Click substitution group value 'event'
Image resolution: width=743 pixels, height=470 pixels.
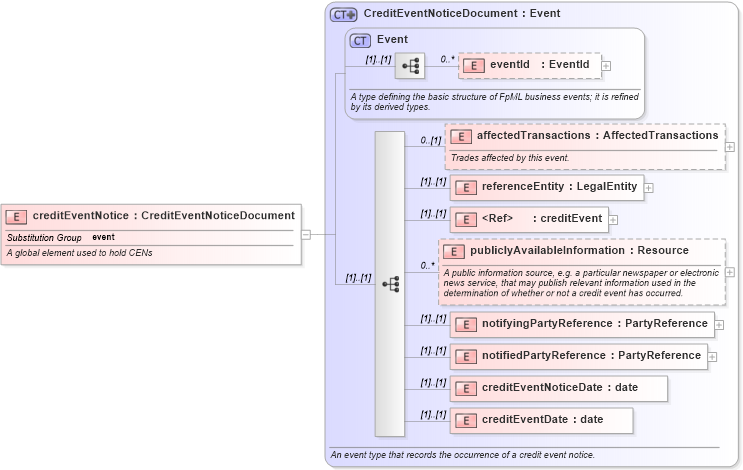103,237
